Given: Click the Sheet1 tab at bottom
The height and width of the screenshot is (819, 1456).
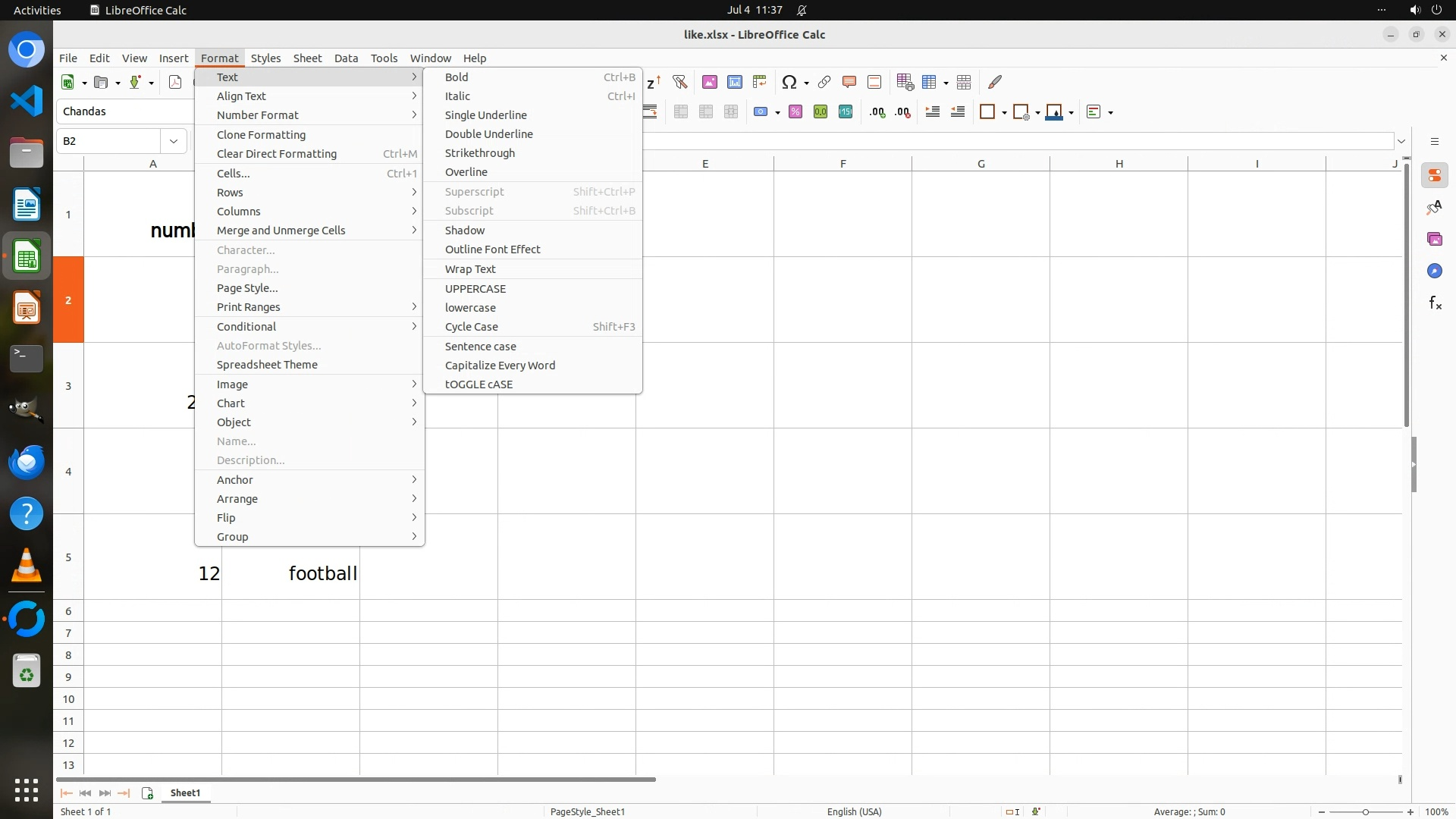Looking at the screenshot, I should [x=185, y=793].
